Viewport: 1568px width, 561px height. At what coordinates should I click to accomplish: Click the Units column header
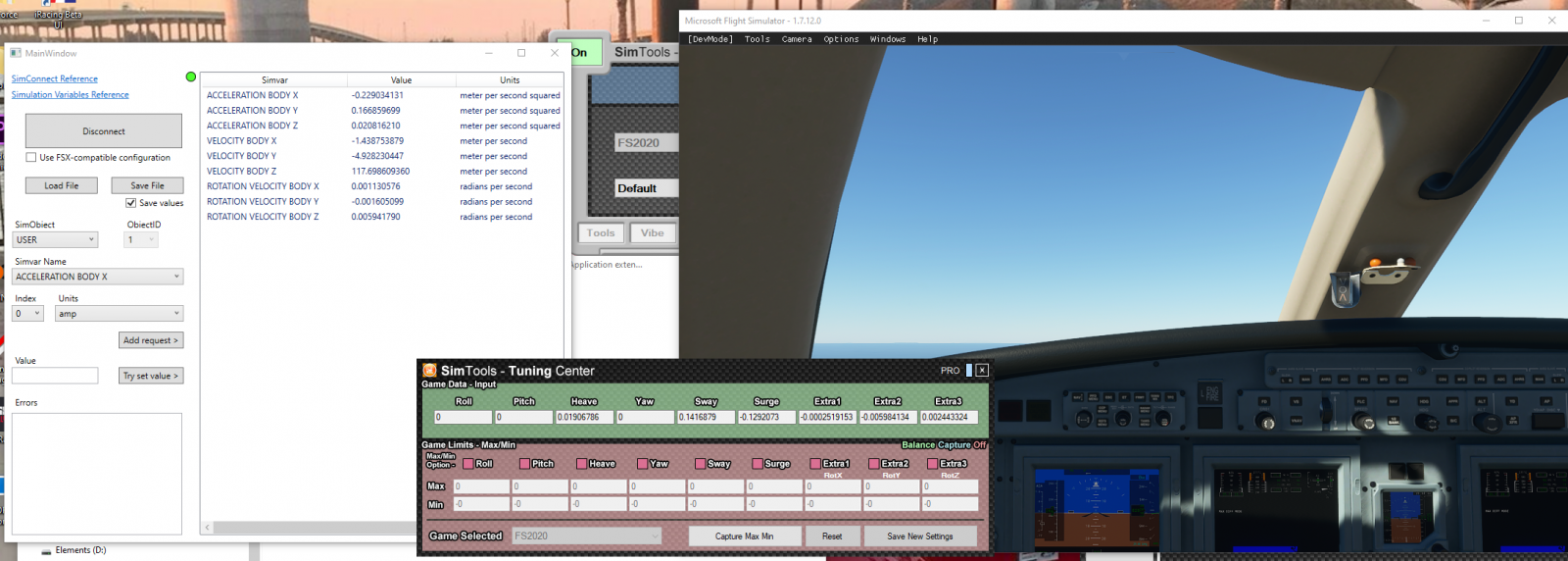pyautogui.click(x=510, y=80)
